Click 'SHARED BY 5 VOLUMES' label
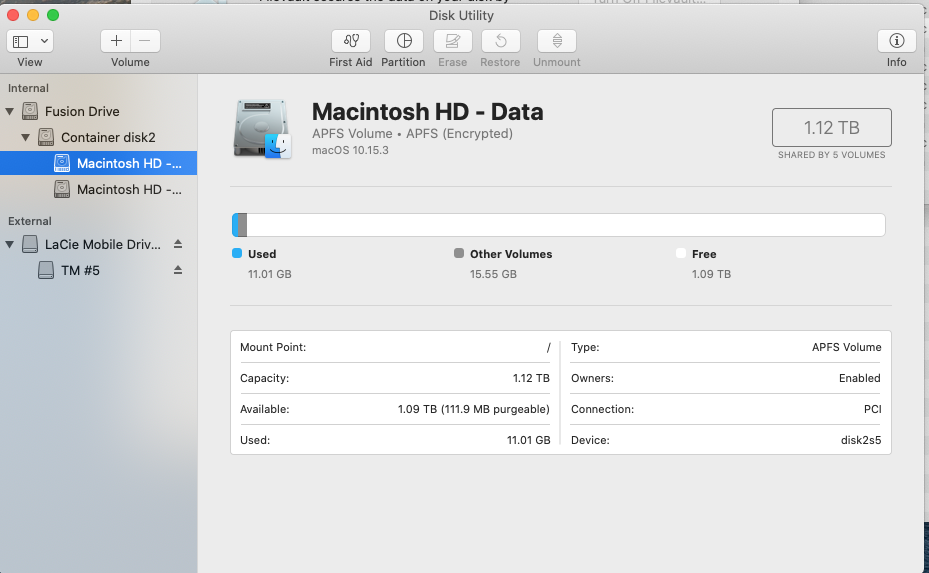The height and width of the screenshot is (573, 929). pyautogui.click(x=831, y=155)
